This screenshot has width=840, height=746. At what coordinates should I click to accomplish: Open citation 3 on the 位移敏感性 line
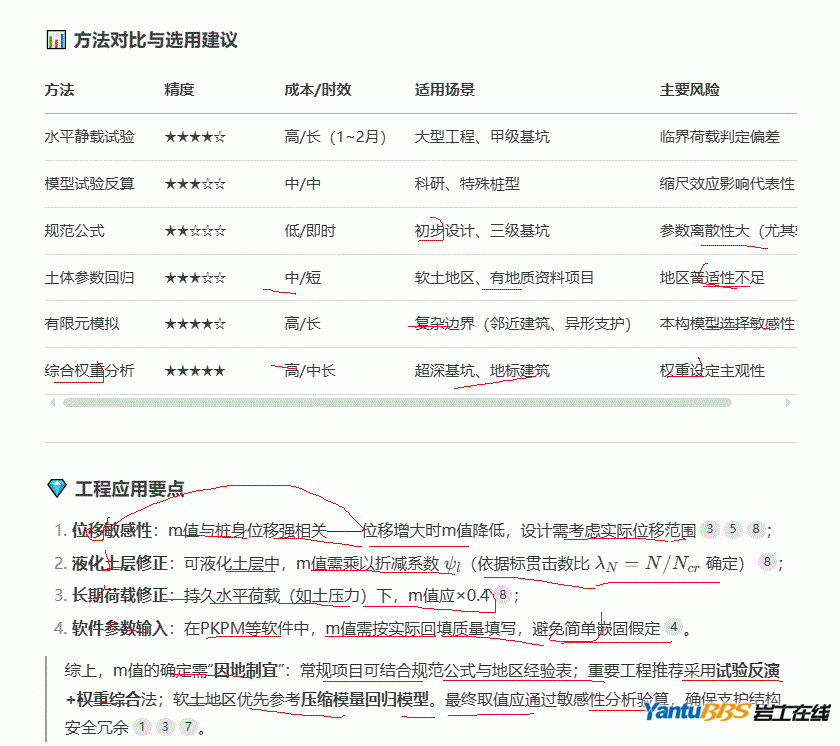click(710, 529)
